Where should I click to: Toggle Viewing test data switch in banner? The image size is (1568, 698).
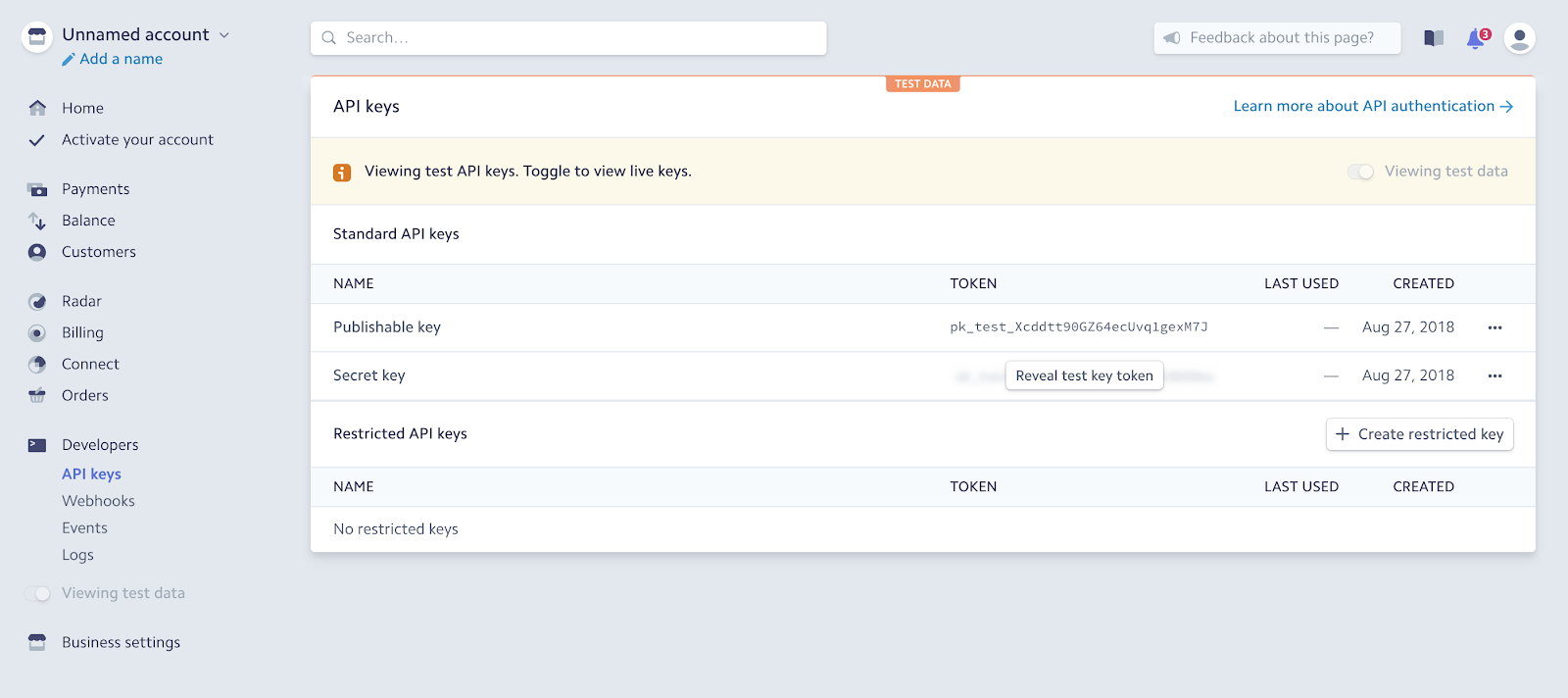point(1360,172)
